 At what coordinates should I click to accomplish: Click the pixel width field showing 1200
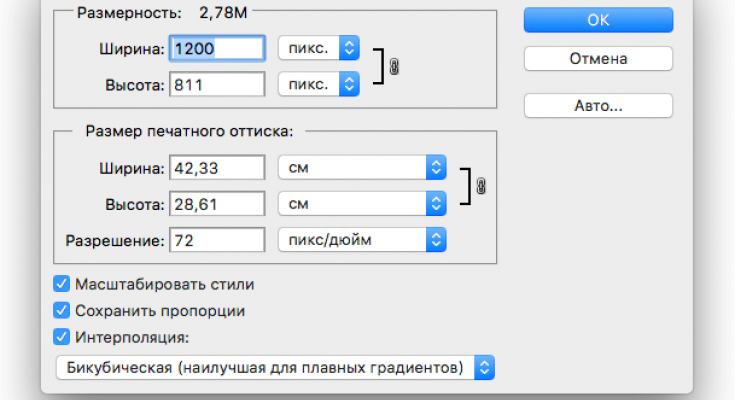pyautogui.click(x=217, y=47)
